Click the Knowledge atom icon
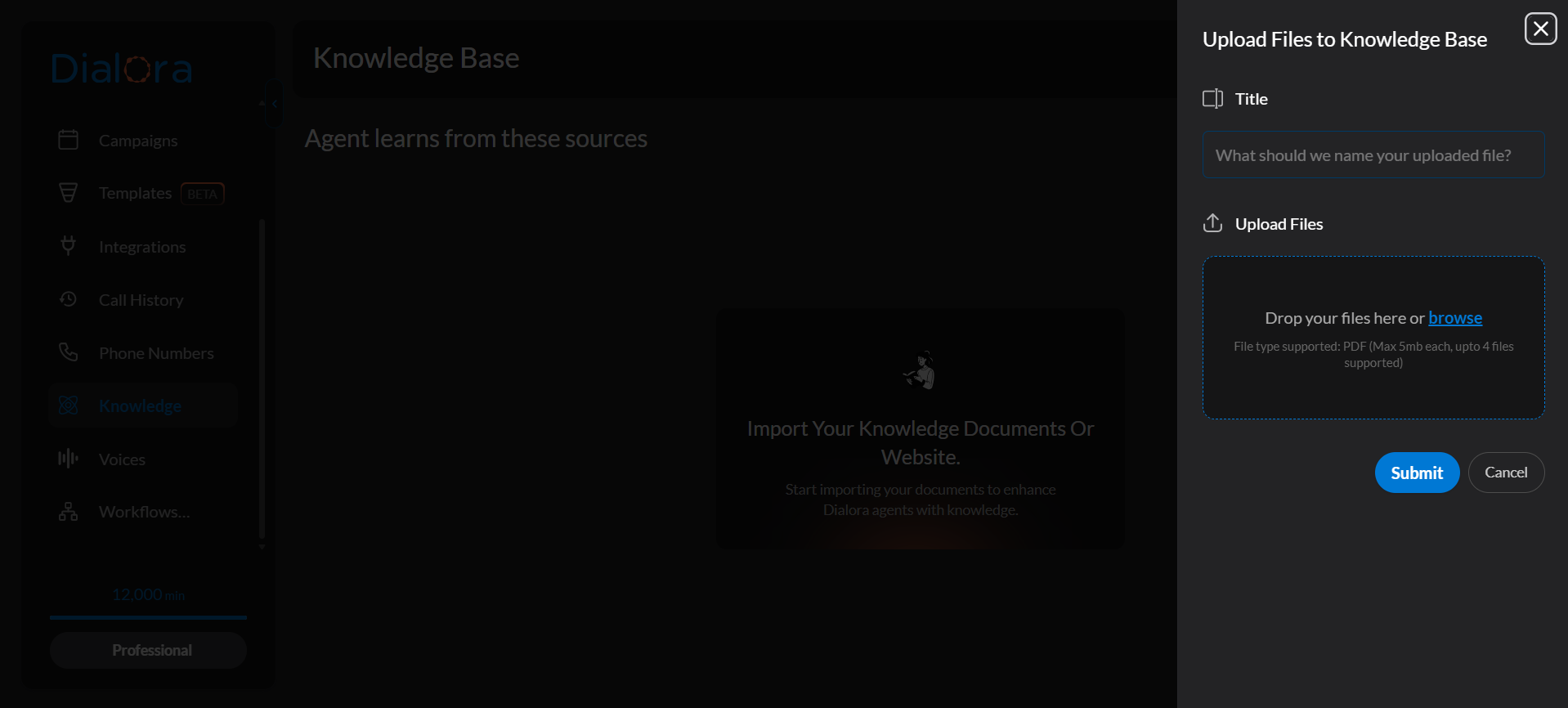1568x708 pixels. point(69,406)
